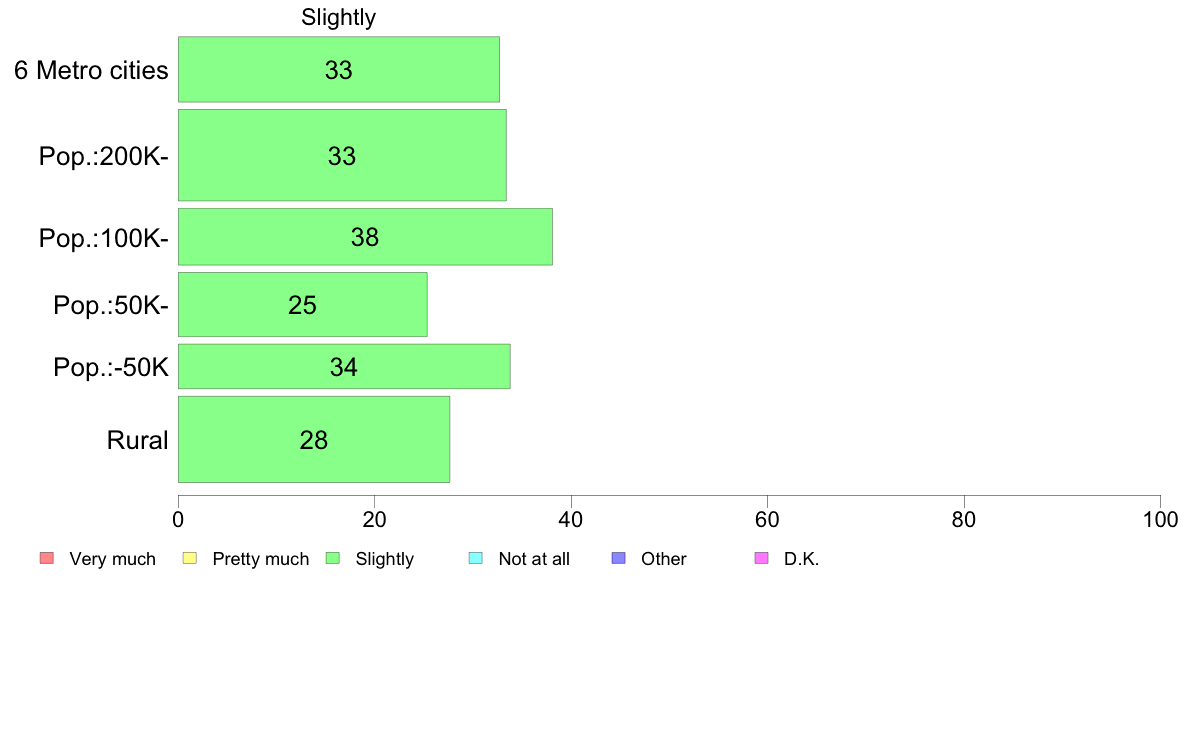Click the Rural category label

(x=137, y=440)
